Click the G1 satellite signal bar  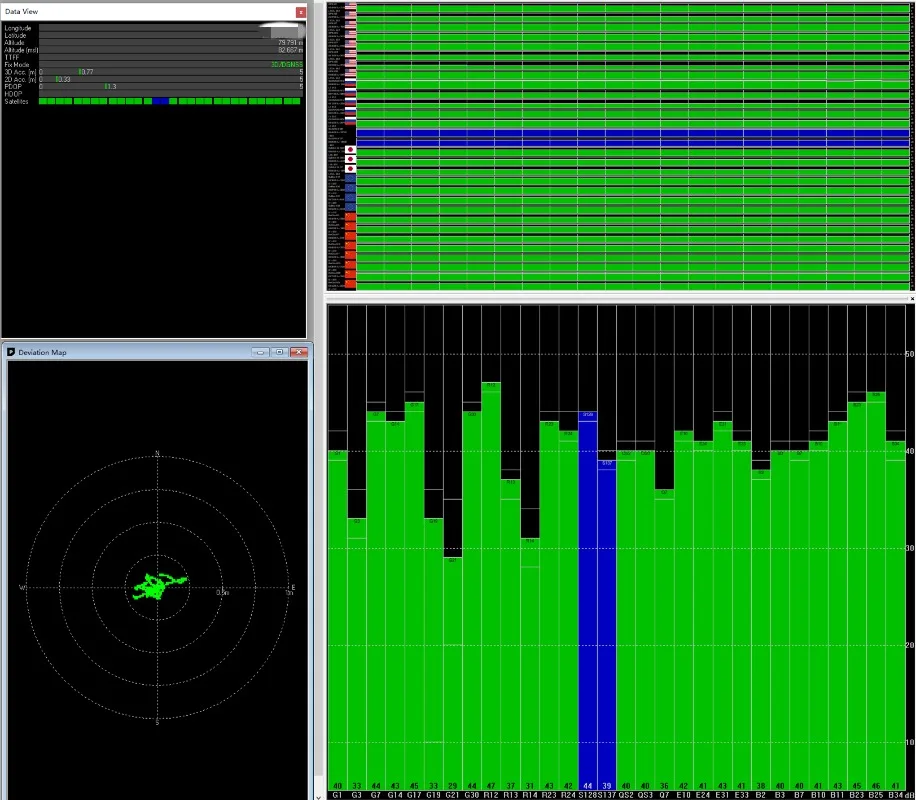click(x=337, y=620)
